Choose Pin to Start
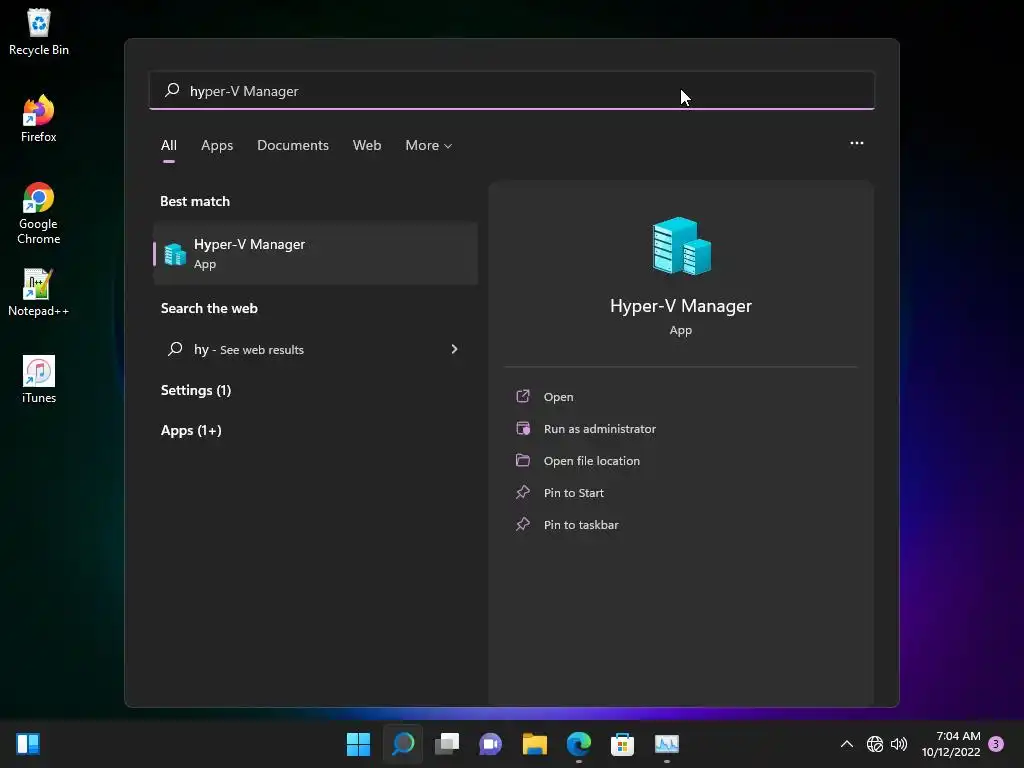 click(x=573, y=492)
